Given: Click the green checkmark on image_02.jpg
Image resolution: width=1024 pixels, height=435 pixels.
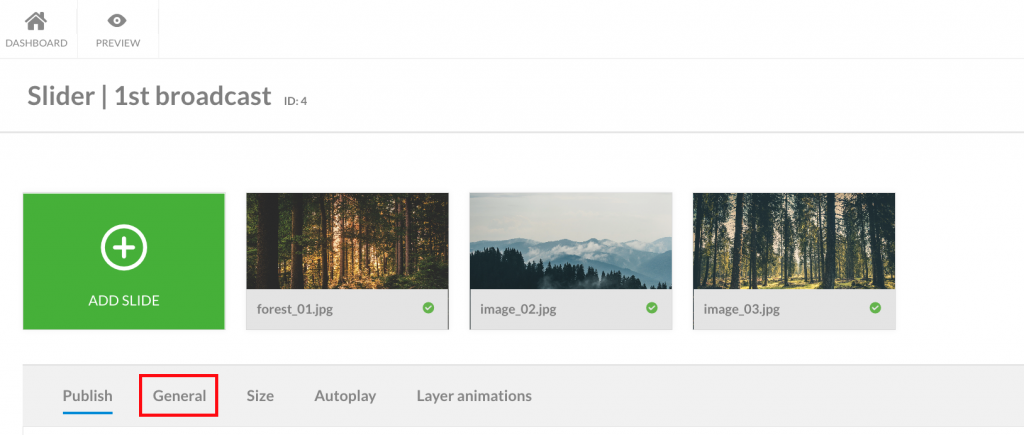Looking at the screenshot, I should pyautogui.click(x=652, y=308).
